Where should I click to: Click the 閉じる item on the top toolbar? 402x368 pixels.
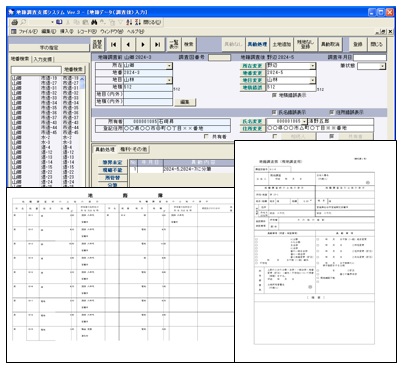coord(152,22)
